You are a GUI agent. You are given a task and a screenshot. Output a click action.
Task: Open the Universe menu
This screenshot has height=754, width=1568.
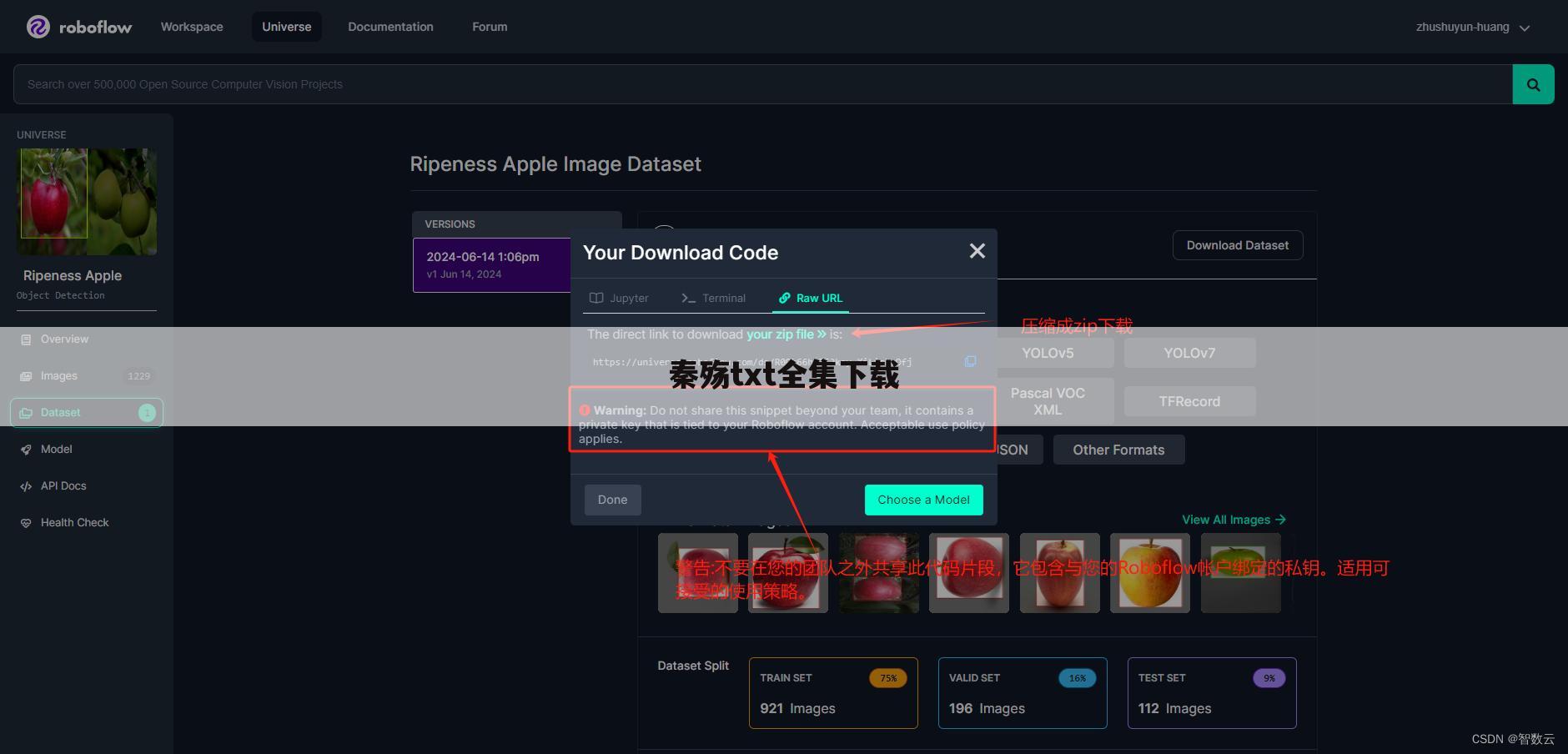(x=287, y=27)
